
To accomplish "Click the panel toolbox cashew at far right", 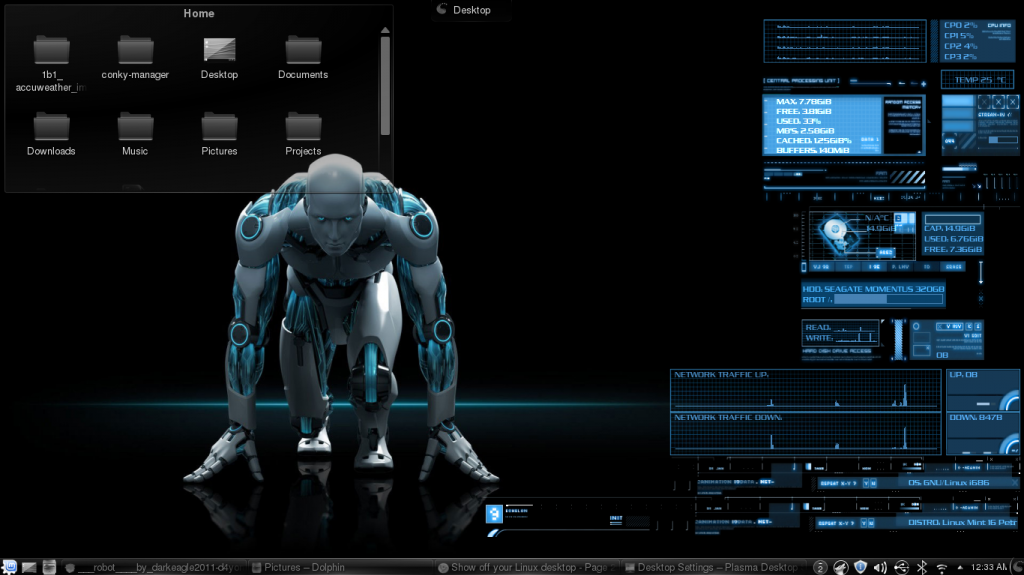I will [1017, 567].
